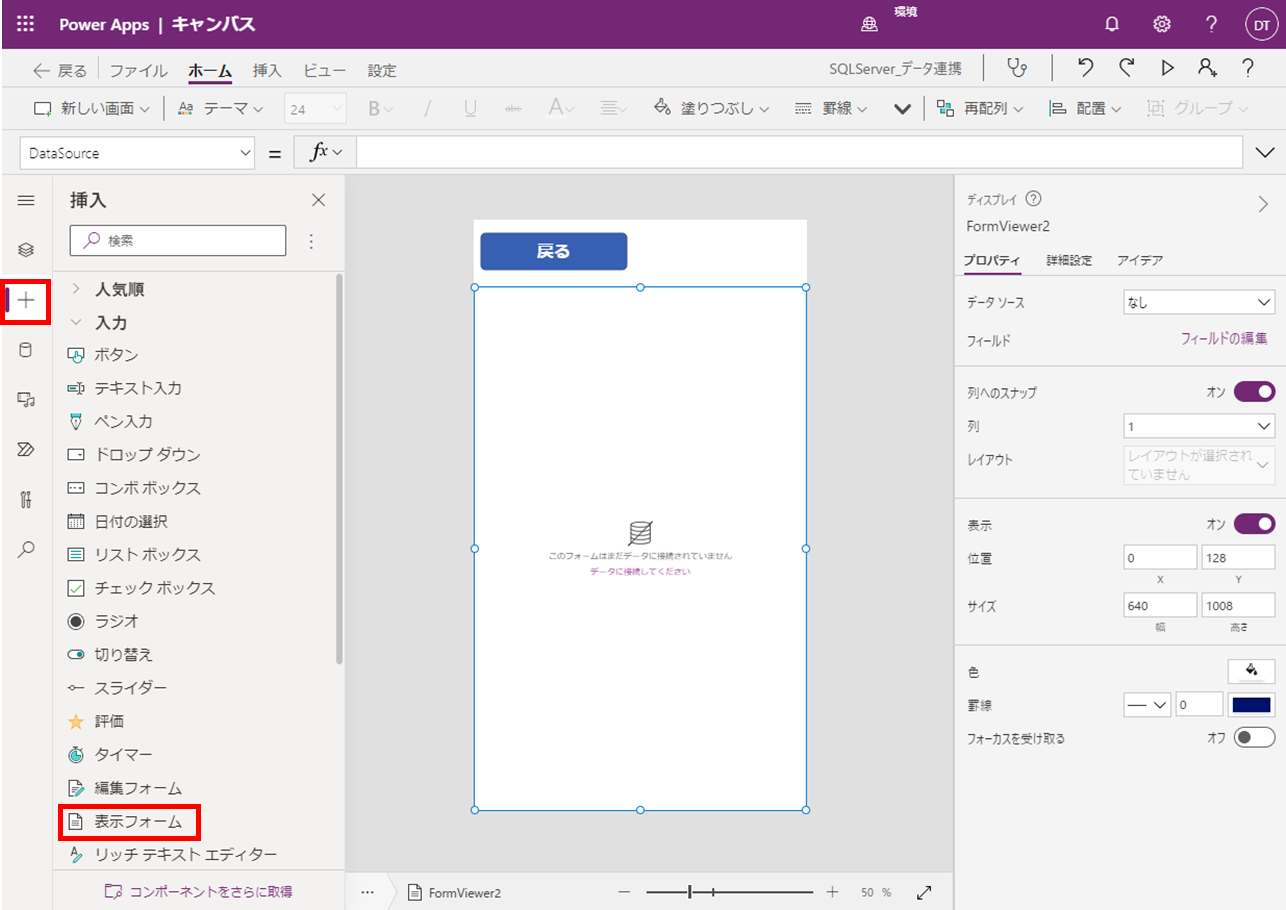Open the property selector DataSource dropdown

coord(138,153)
